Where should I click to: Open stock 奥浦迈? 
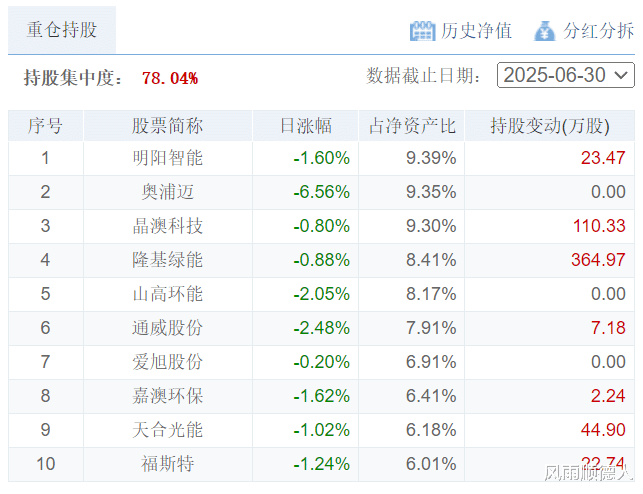coord(167,192)
